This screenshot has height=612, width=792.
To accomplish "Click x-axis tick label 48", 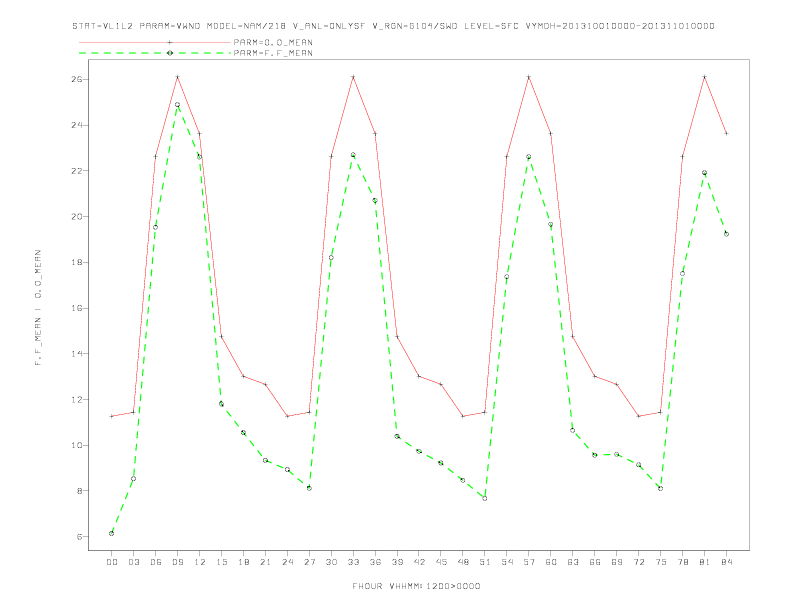I will (x=463, y=562).
